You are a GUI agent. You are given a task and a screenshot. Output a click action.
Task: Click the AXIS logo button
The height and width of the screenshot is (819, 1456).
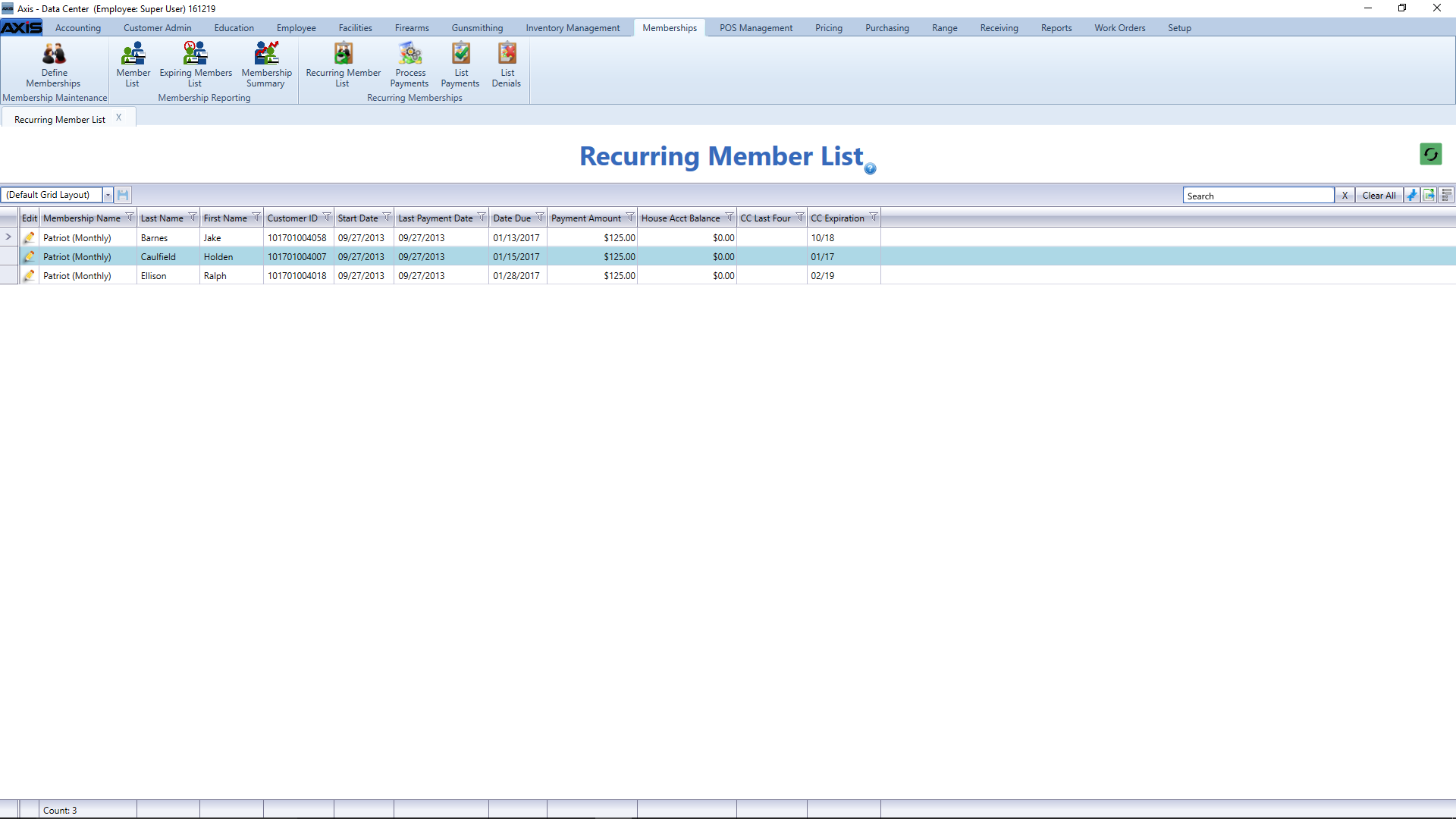click(21, 27)
